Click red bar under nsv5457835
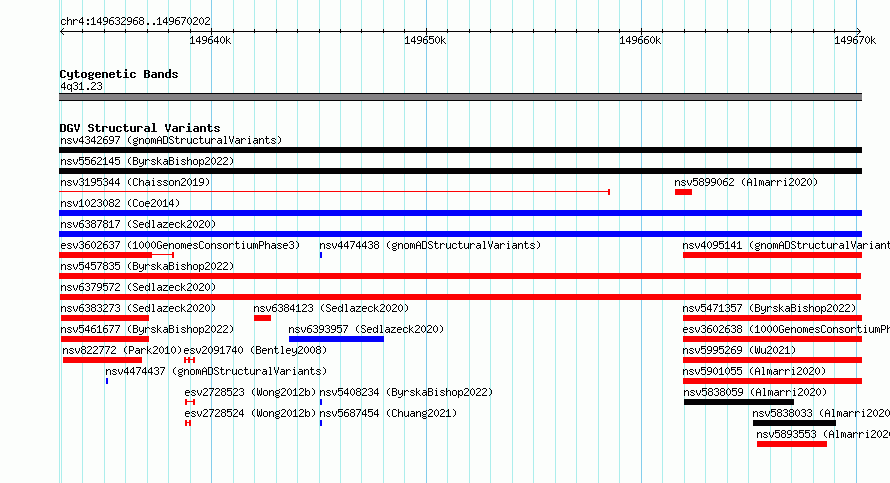This screenshot has height=483, width=890. [460, 276]
